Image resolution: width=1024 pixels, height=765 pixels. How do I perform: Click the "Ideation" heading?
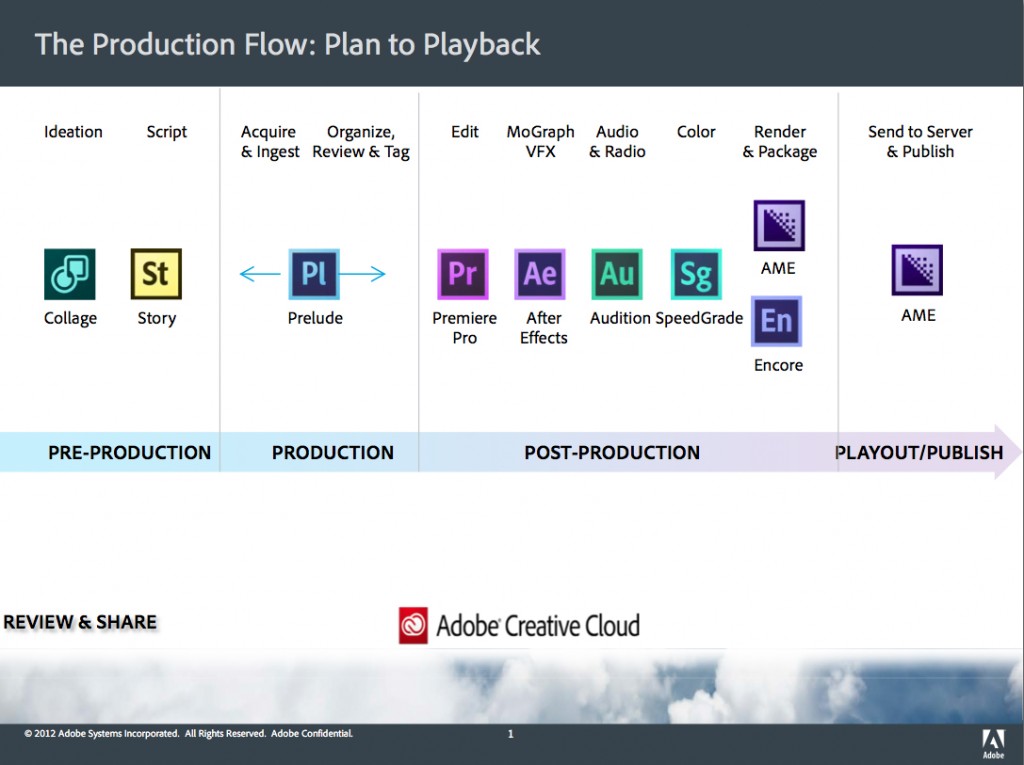pos(73,132)
